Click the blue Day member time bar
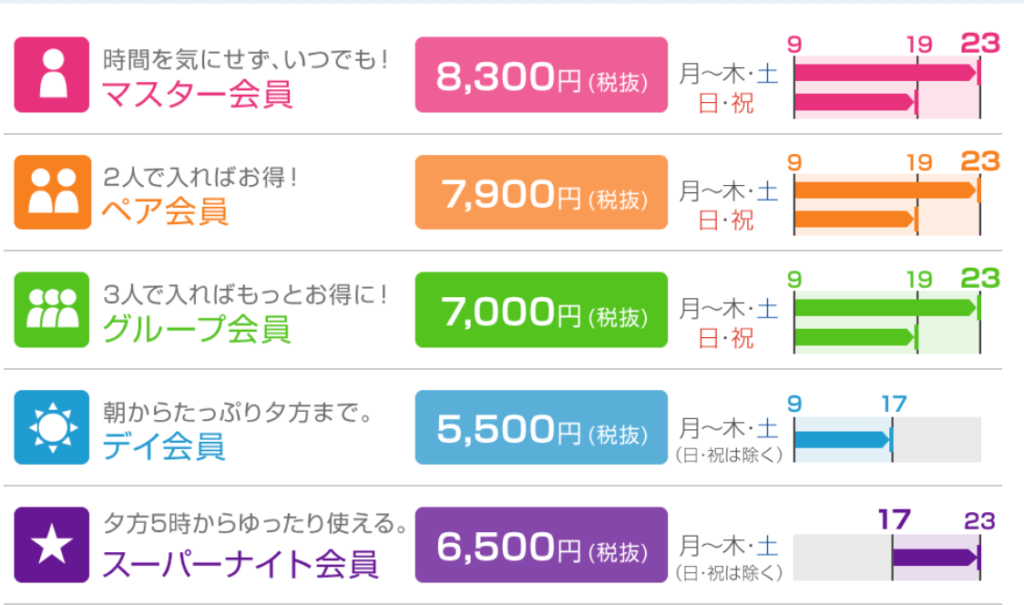This screenshot has width=1024, height=605. coord(841,439)
